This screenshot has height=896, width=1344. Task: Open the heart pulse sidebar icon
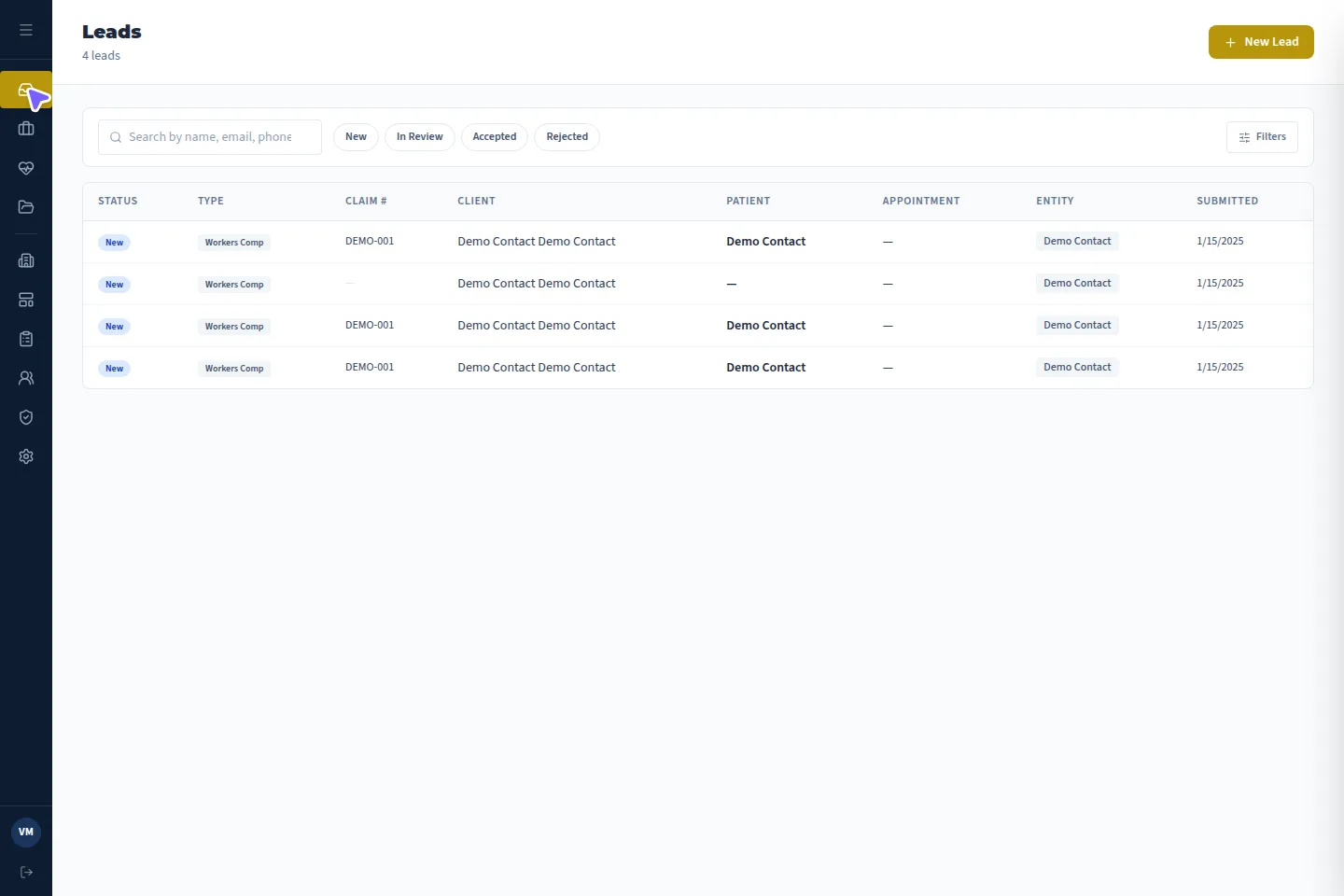[26, 168]
